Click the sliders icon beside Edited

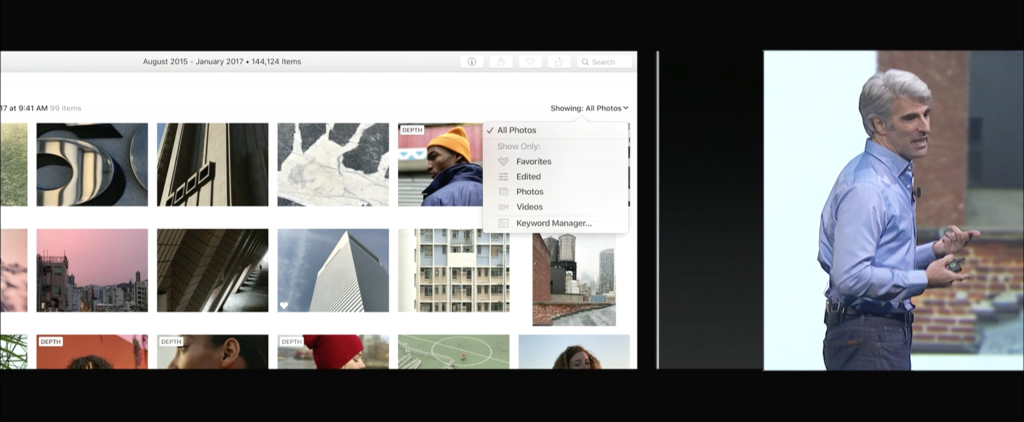[503, 177]
